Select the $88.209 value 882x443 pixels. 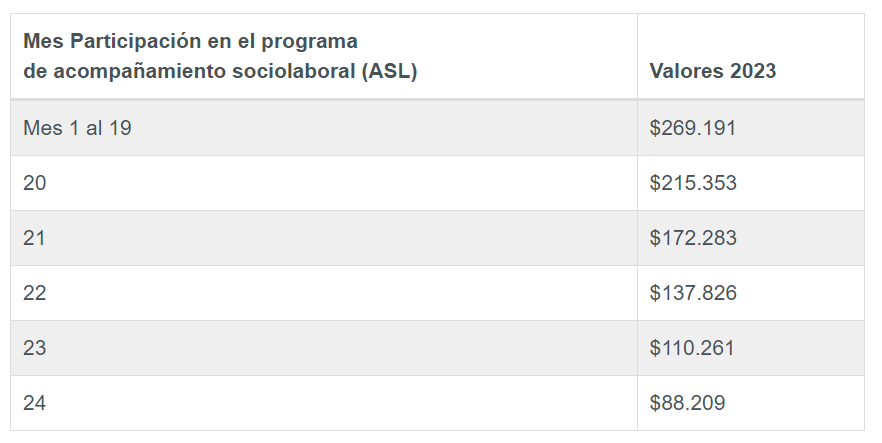click(x=687, y=403)
